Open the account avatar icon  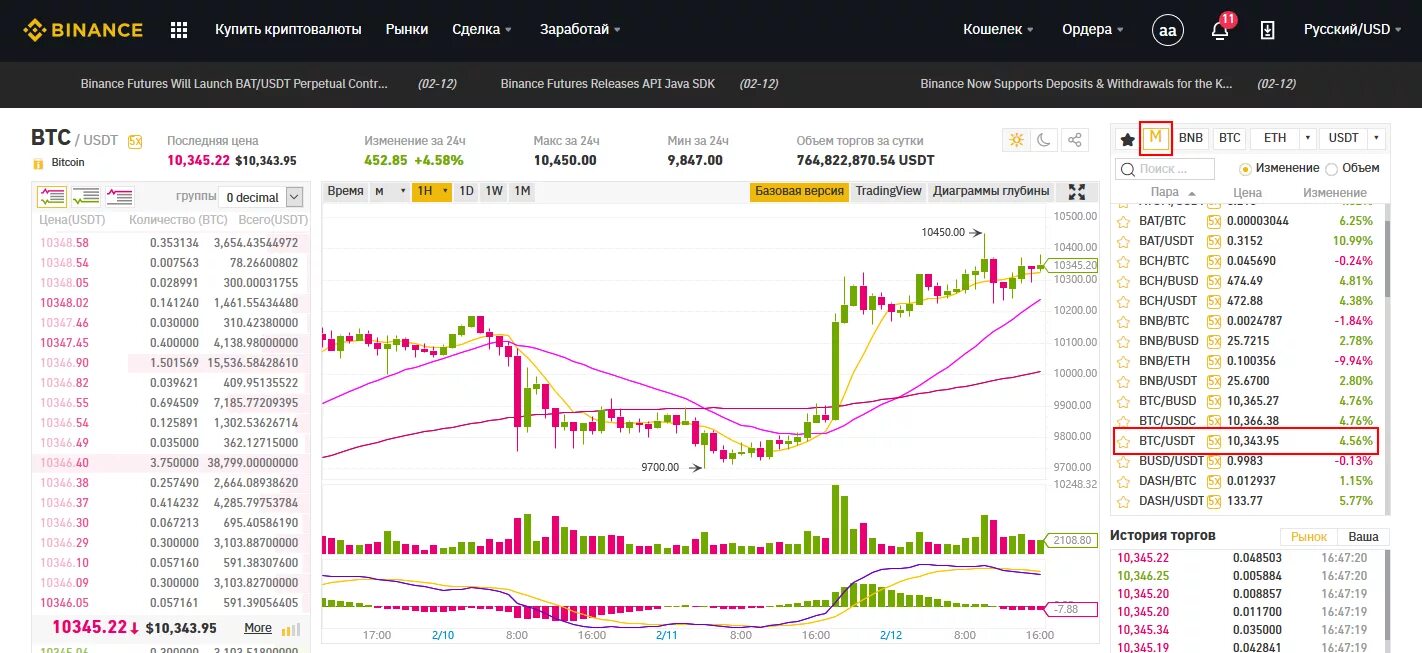click(1167, 30)
